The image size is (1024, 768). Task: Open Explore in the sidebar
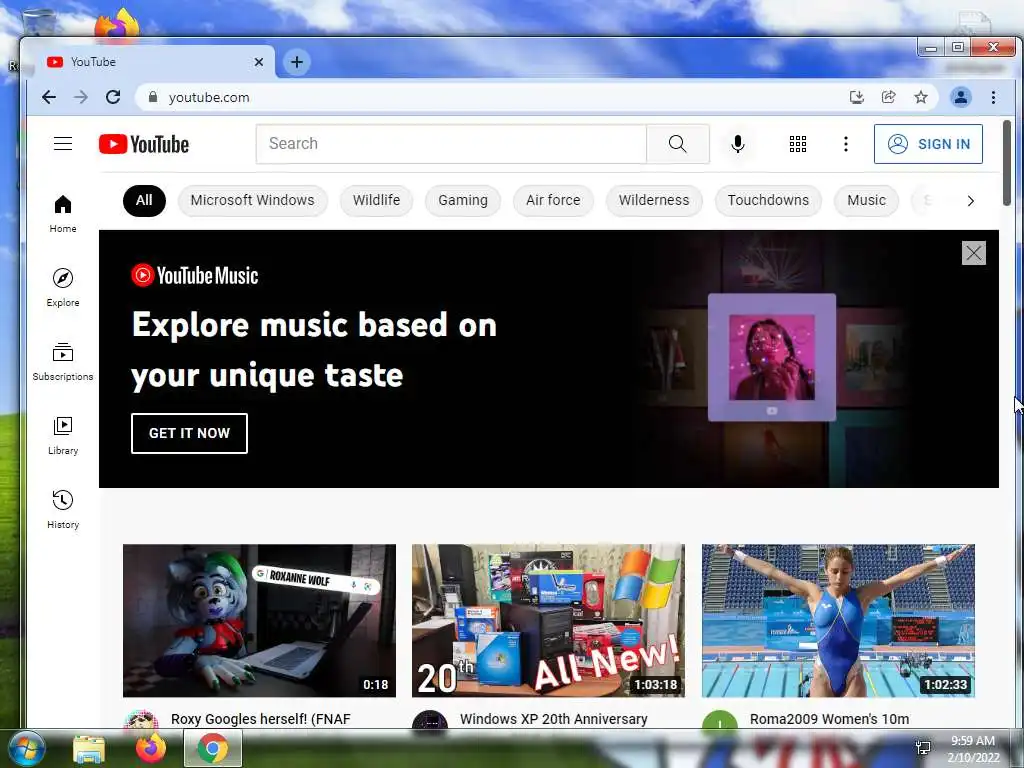(63, 288)
